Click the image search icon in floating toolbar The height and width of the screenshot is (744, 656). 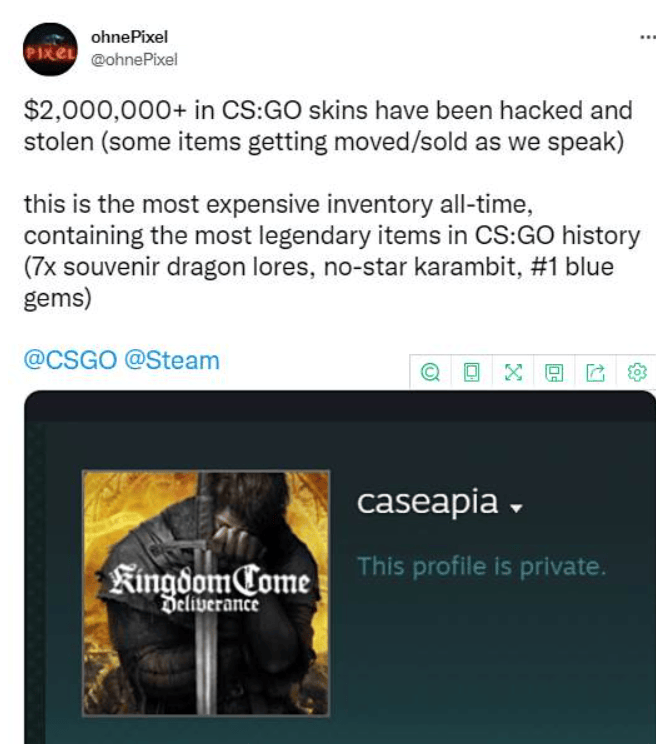pos(430,372)
